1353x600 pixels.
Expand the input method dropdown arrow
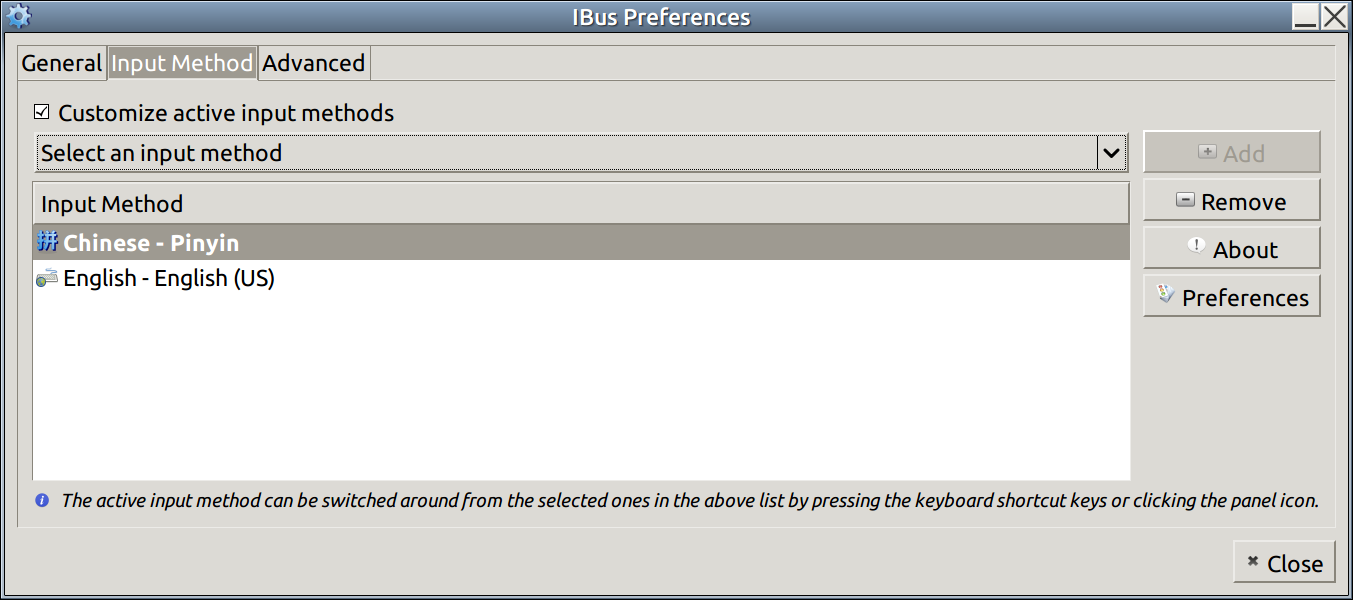point(1111,153)
